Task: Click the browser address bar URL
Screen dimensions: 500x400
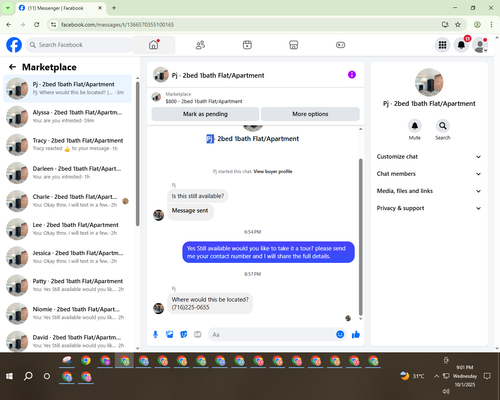Action: pos(117,25)
